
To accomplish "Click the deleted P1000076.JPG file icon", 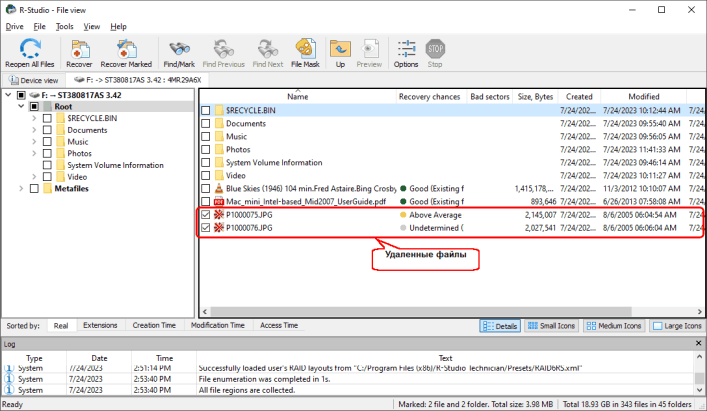I will point(219,228).
